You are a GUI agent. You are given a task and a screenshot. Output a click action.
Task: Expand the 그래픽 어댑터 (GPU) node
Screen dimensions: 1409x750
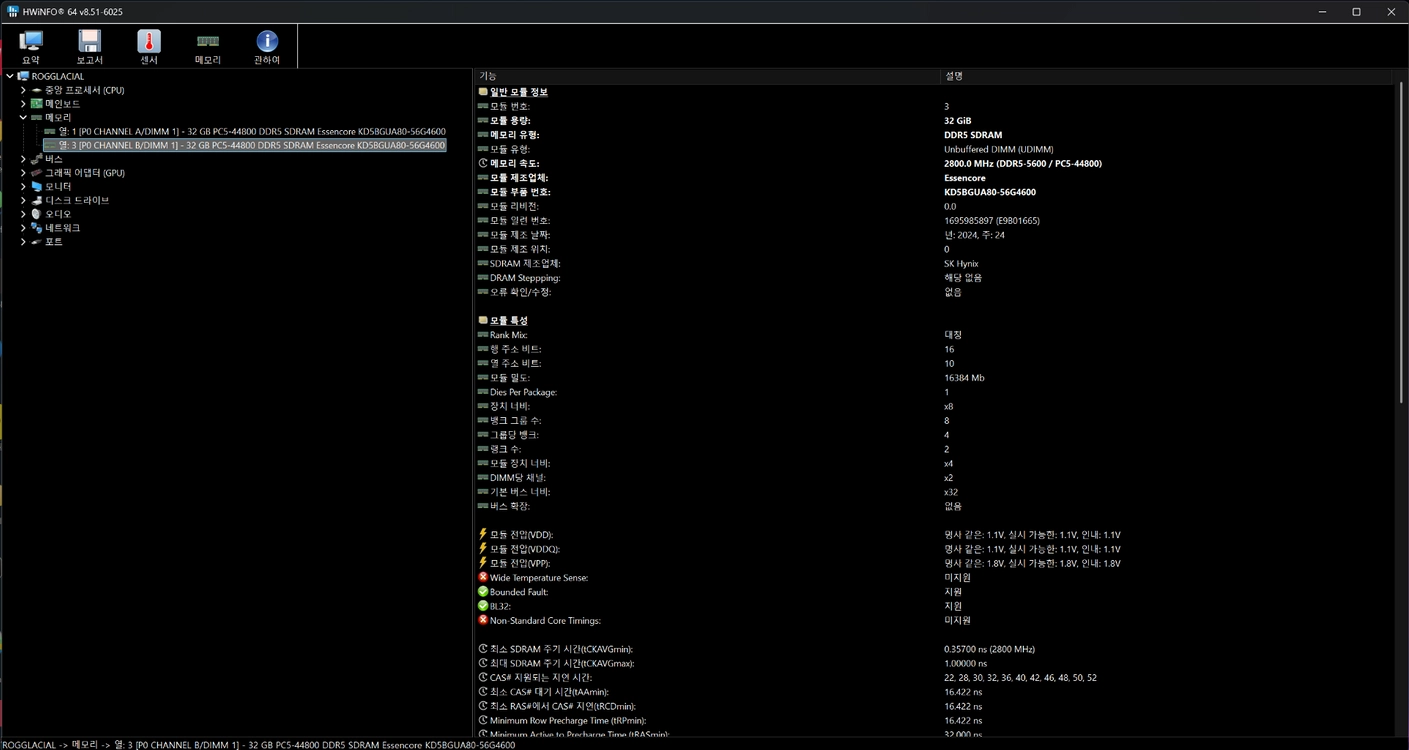(23, 173)
